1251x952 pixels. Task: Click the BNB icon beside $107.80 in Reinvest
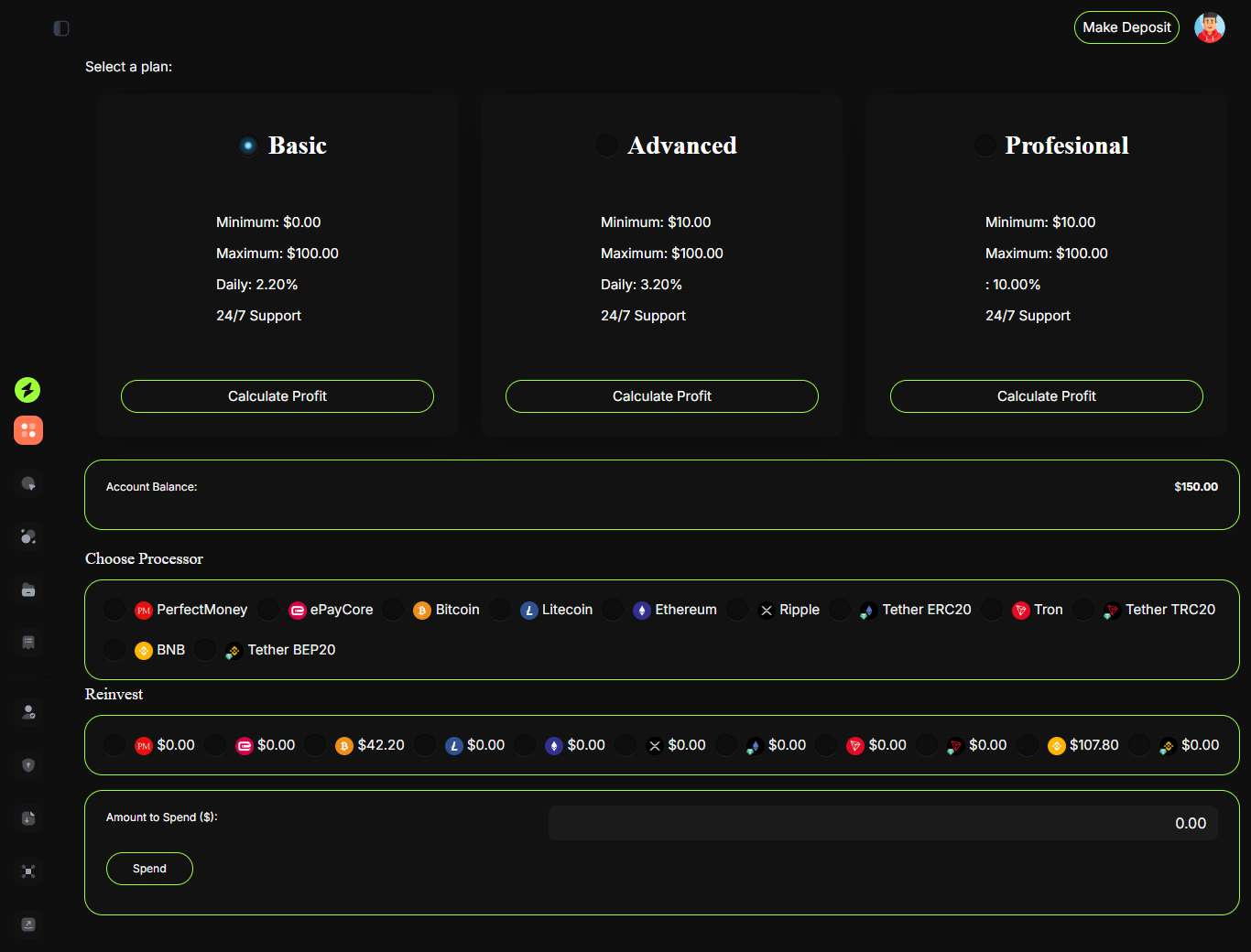tap(1057, 746)
